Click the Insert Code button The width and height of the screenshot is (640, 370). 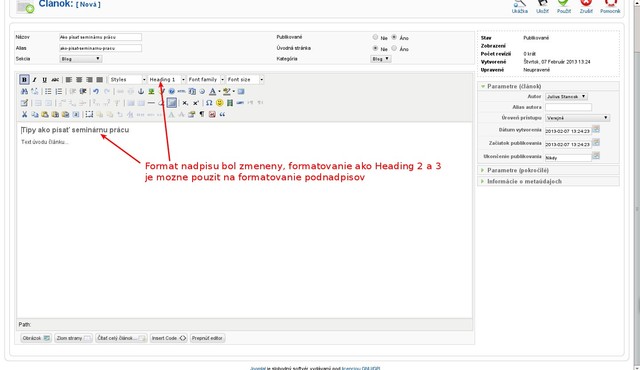click(x=169, y=338)
